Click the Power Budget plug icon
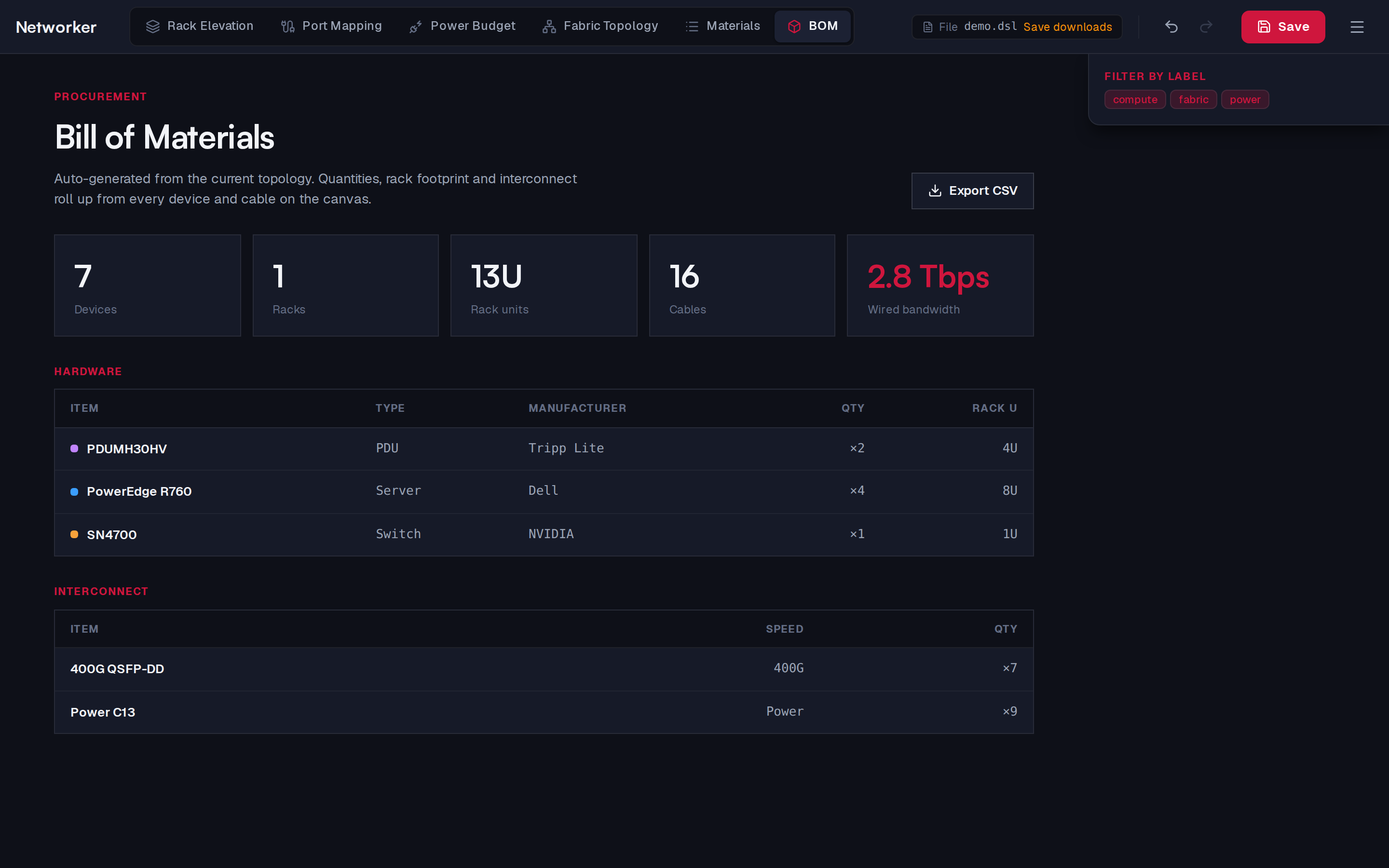Image resolution: width=1389 pixels, height=868 pixels. (416, 27)
